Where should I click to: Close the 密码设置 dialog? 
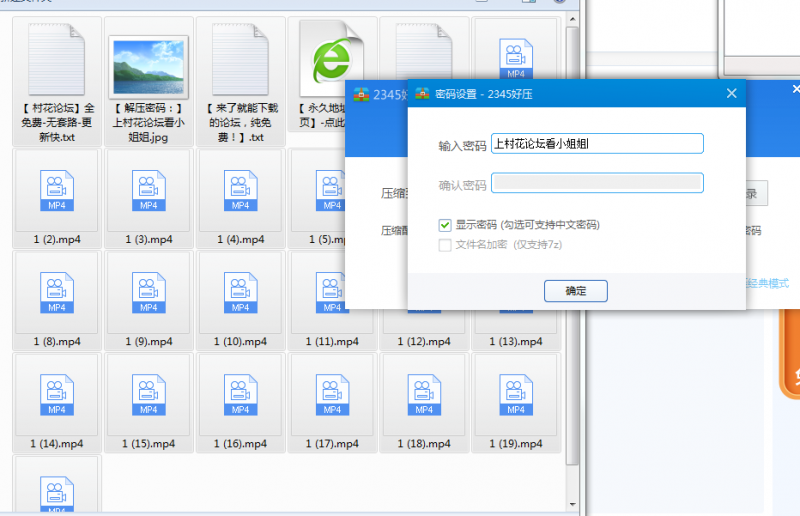[731, 94]
